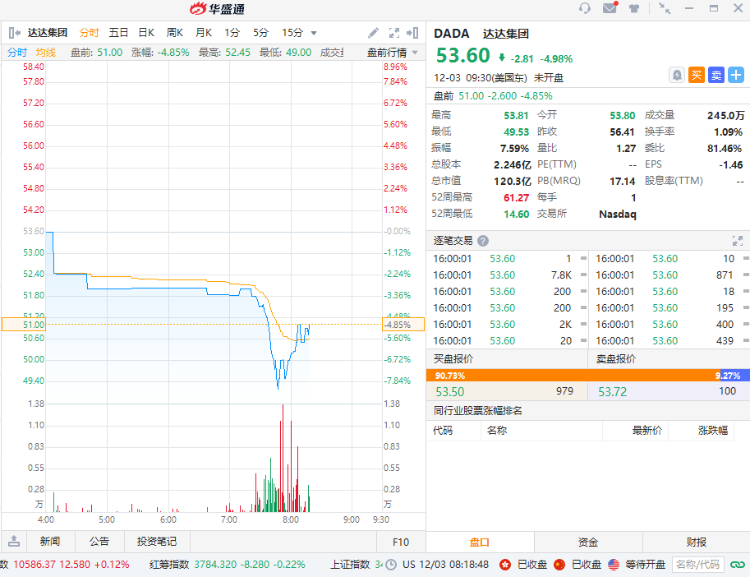Open the 新闻 tab
This screenshot has width=750, height=577.
click(50, 541)
